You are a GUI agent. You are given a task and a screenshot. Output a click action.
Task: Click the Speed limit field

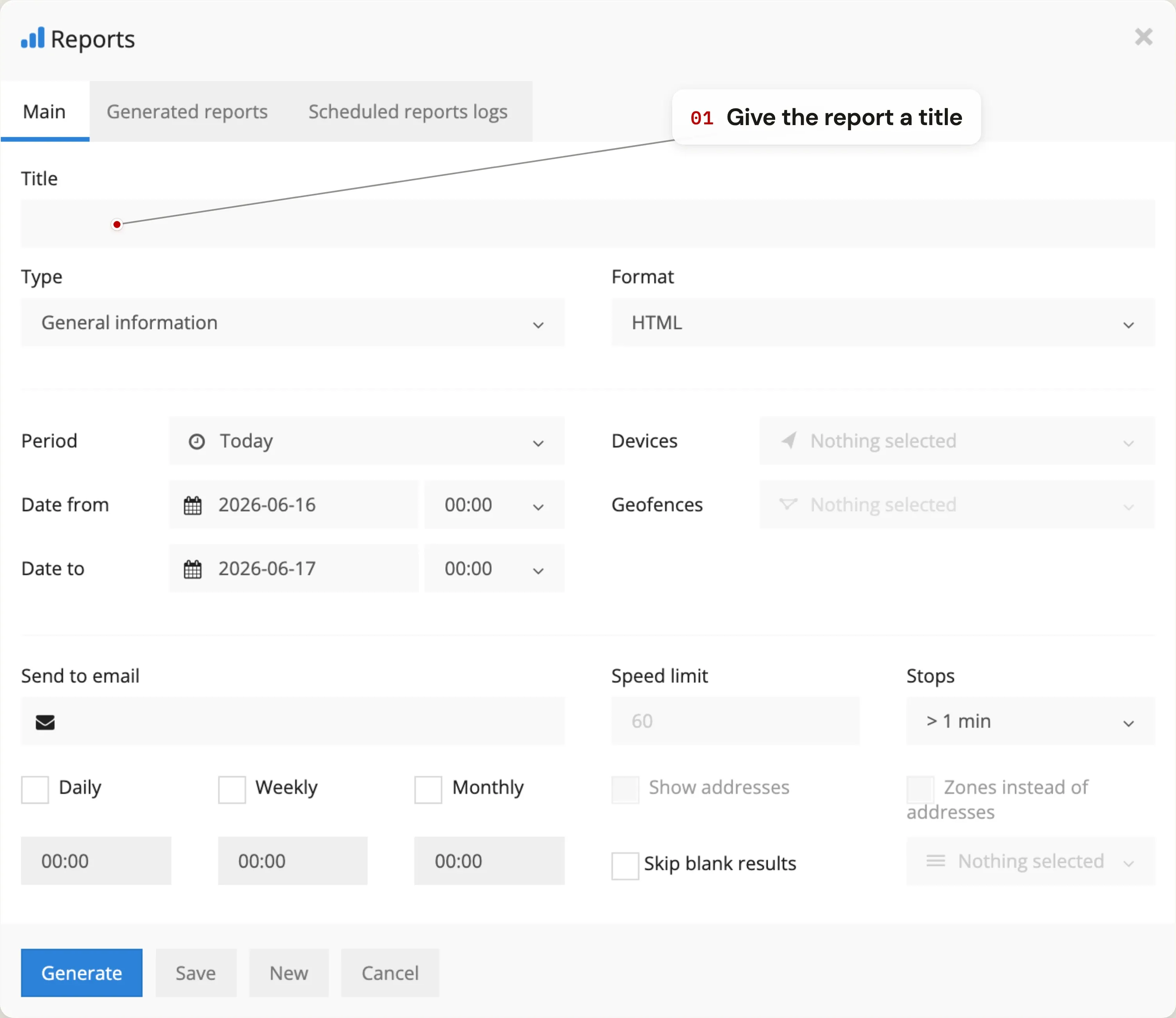click(735, 721)
